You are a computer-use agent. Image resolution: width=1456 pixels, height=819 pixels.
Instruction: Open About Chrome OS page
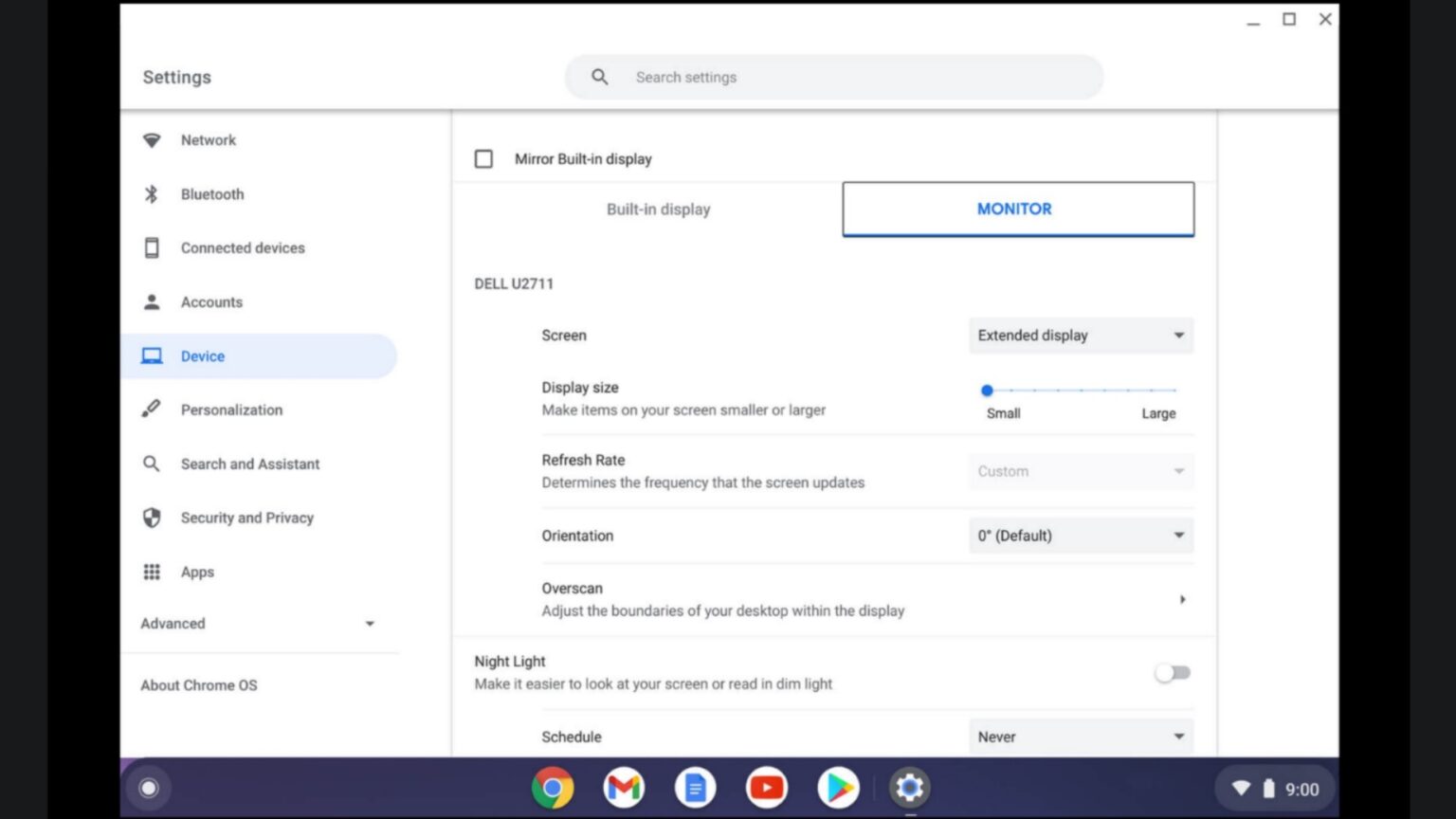coord(199,685)
